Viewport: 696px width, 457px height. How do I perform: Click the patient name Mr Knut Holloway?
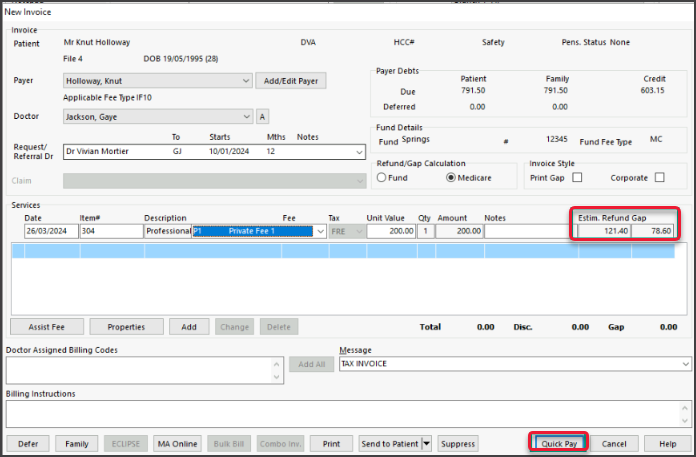pyautogui.click(x=97, y=43)
